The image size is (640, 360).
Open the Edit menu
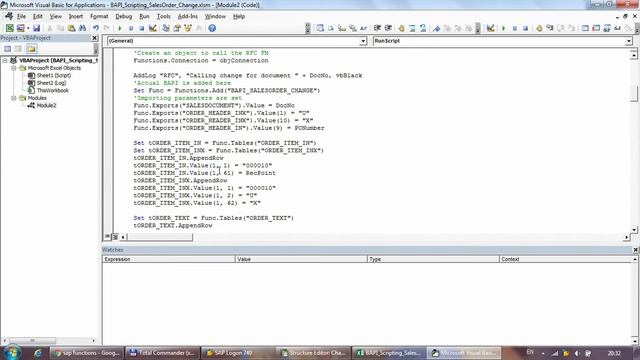[38, 16]
